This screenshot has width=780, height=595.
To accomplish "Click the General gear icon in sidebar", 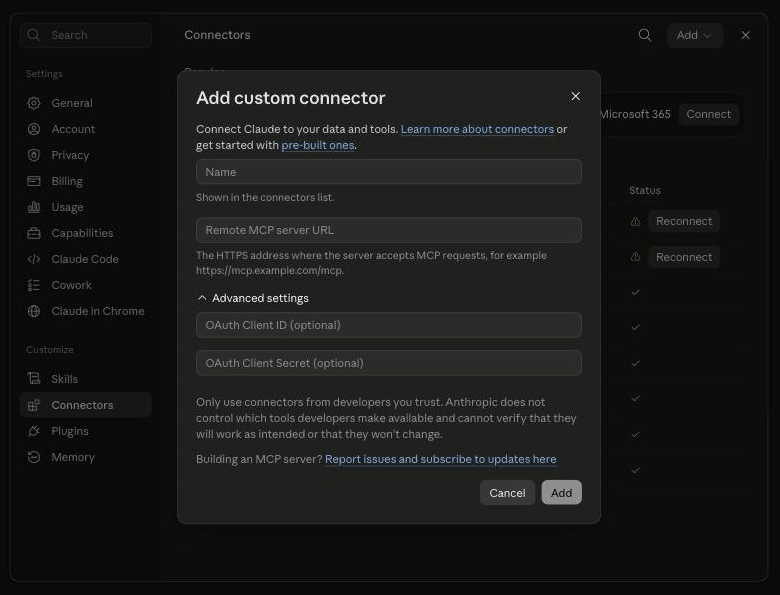I will tap(34, 103).
